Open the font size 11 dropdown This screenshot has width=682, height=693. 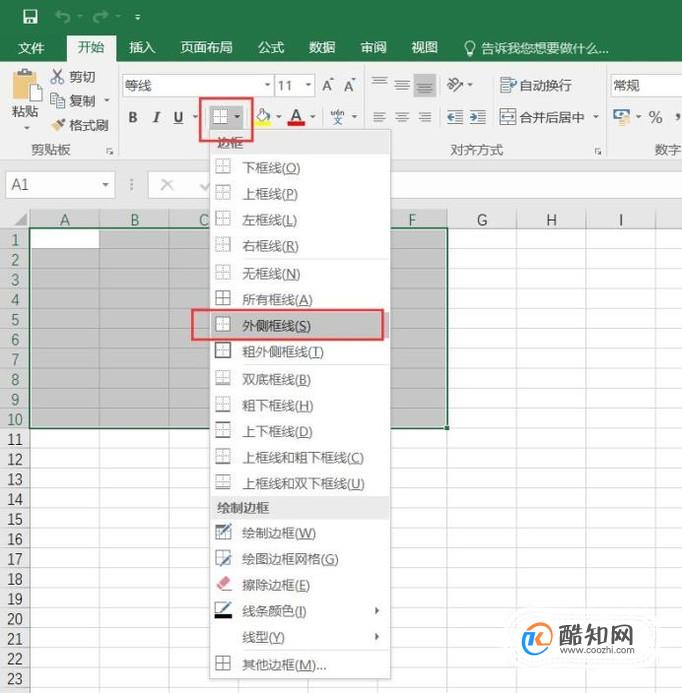click(x=308, y=85)
